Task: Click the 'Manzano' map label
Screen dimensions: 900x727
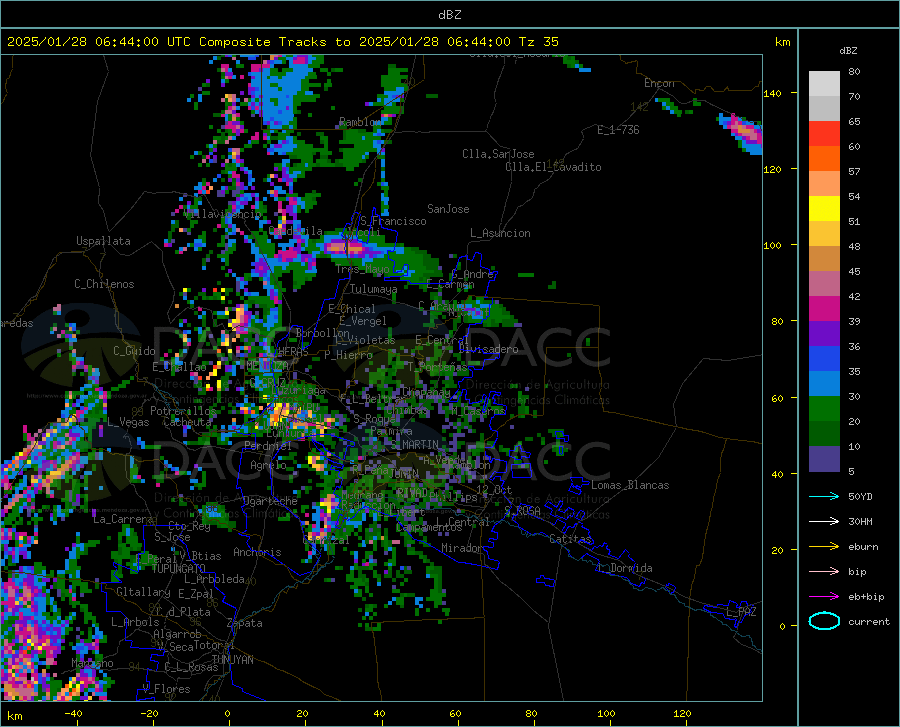Action: pyautogui.click(x=92, y=663)
